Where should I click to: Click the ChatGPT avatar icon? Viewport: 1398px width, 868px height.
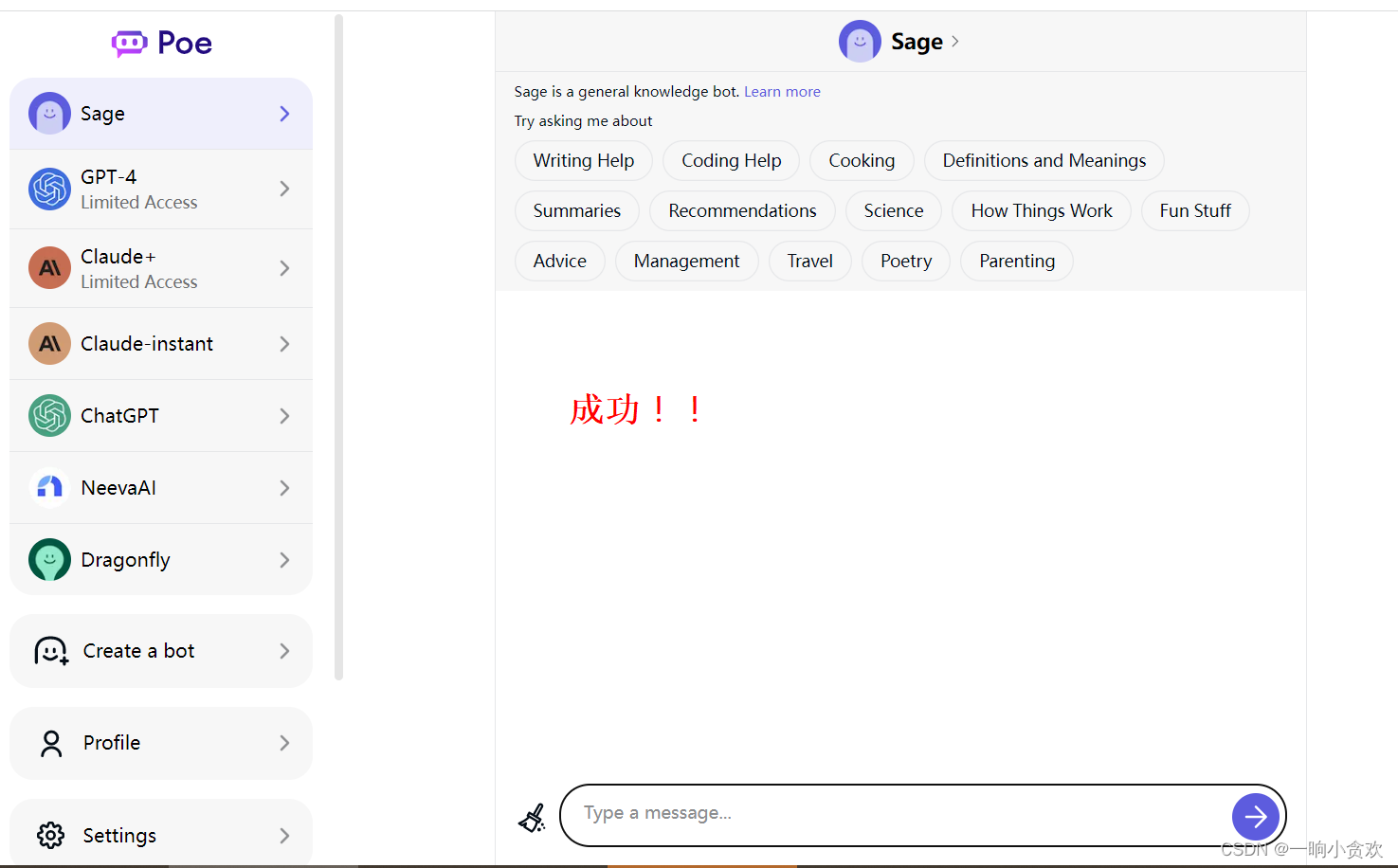[x=49, y=416]
